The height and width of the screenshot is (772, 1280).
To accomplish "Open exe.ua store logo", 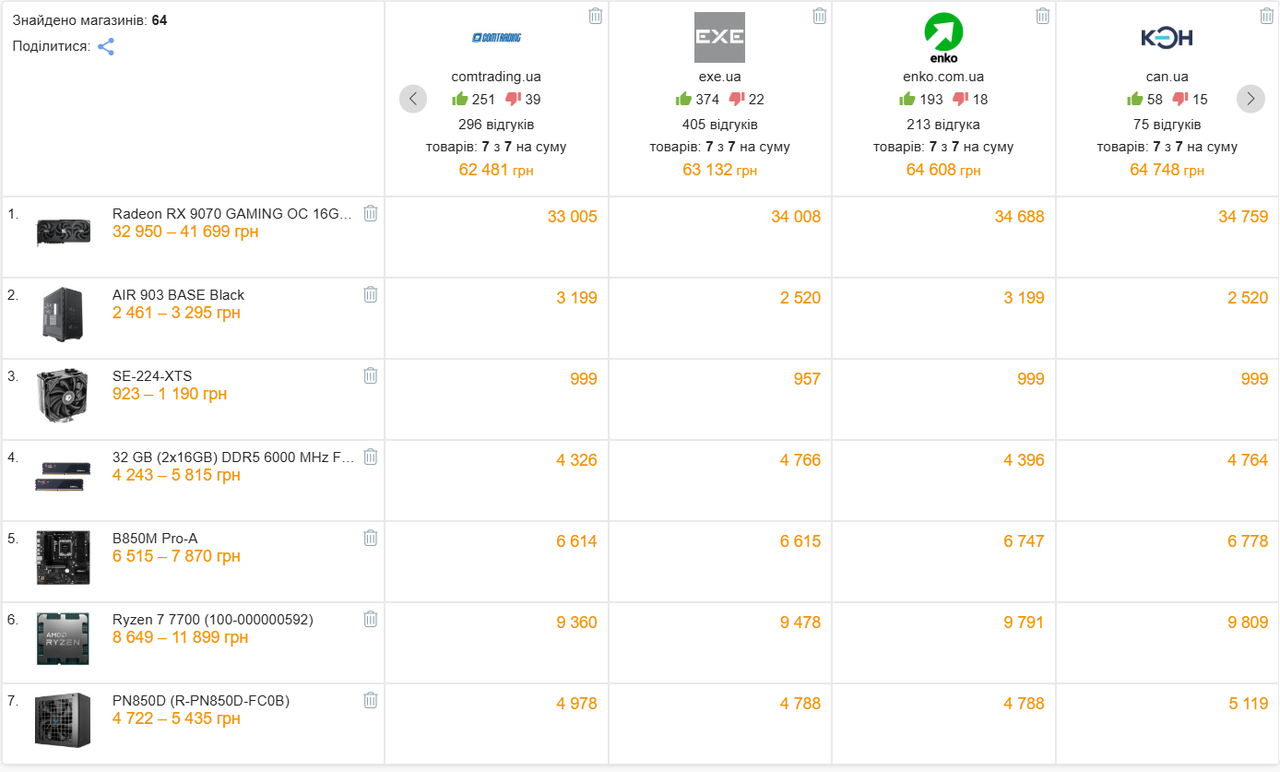I will coord(720,38).
